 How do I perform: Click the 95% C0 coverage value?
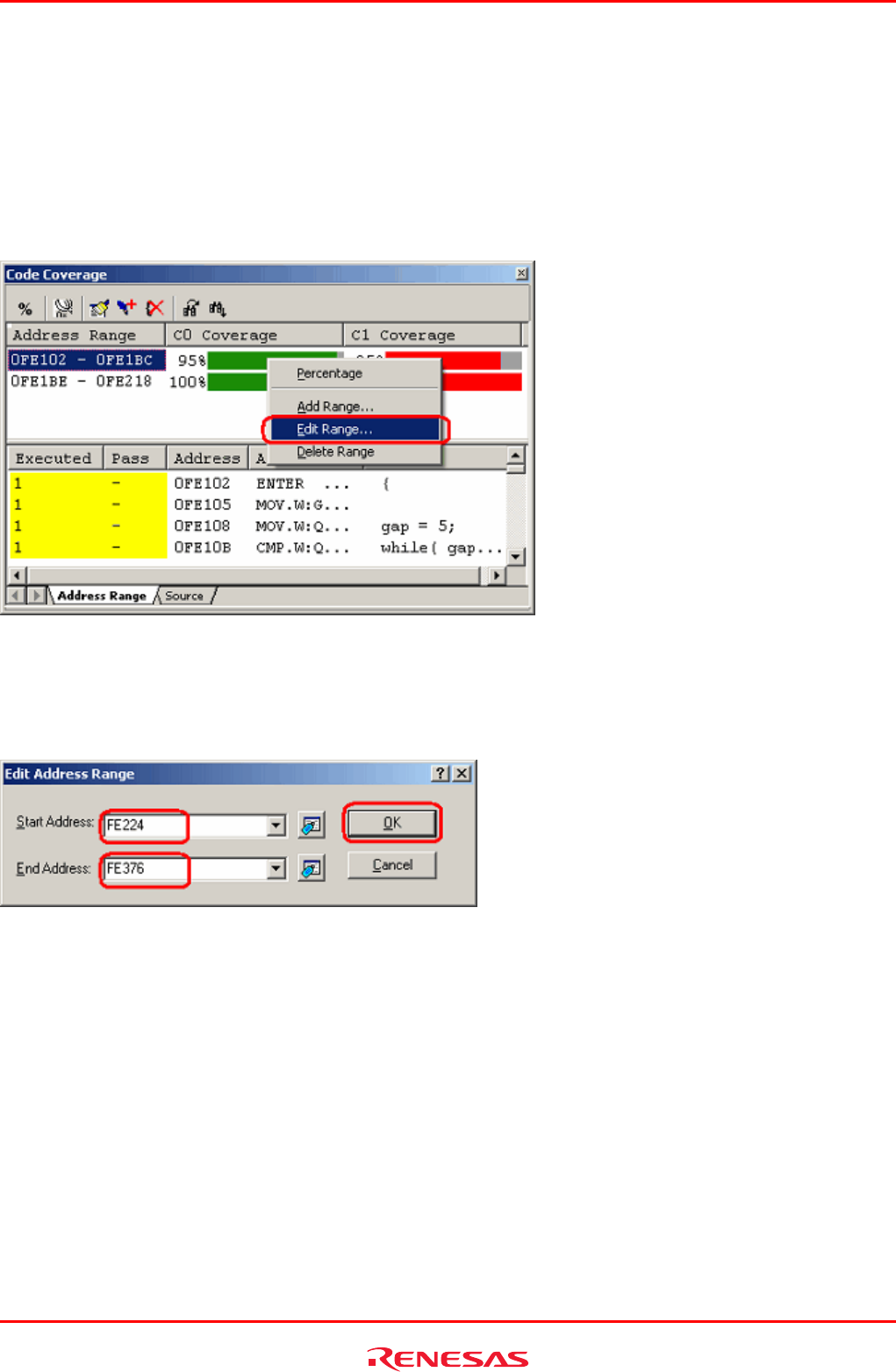tap(191, 361)
